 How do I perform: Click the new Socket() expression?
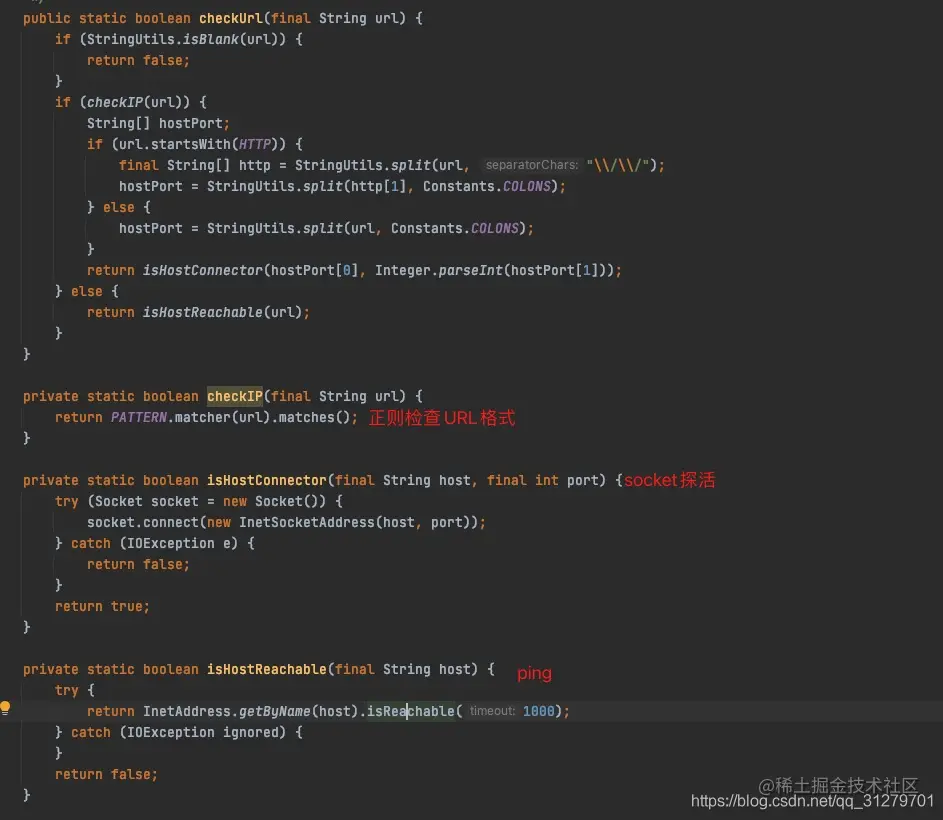tap(274, 501)
